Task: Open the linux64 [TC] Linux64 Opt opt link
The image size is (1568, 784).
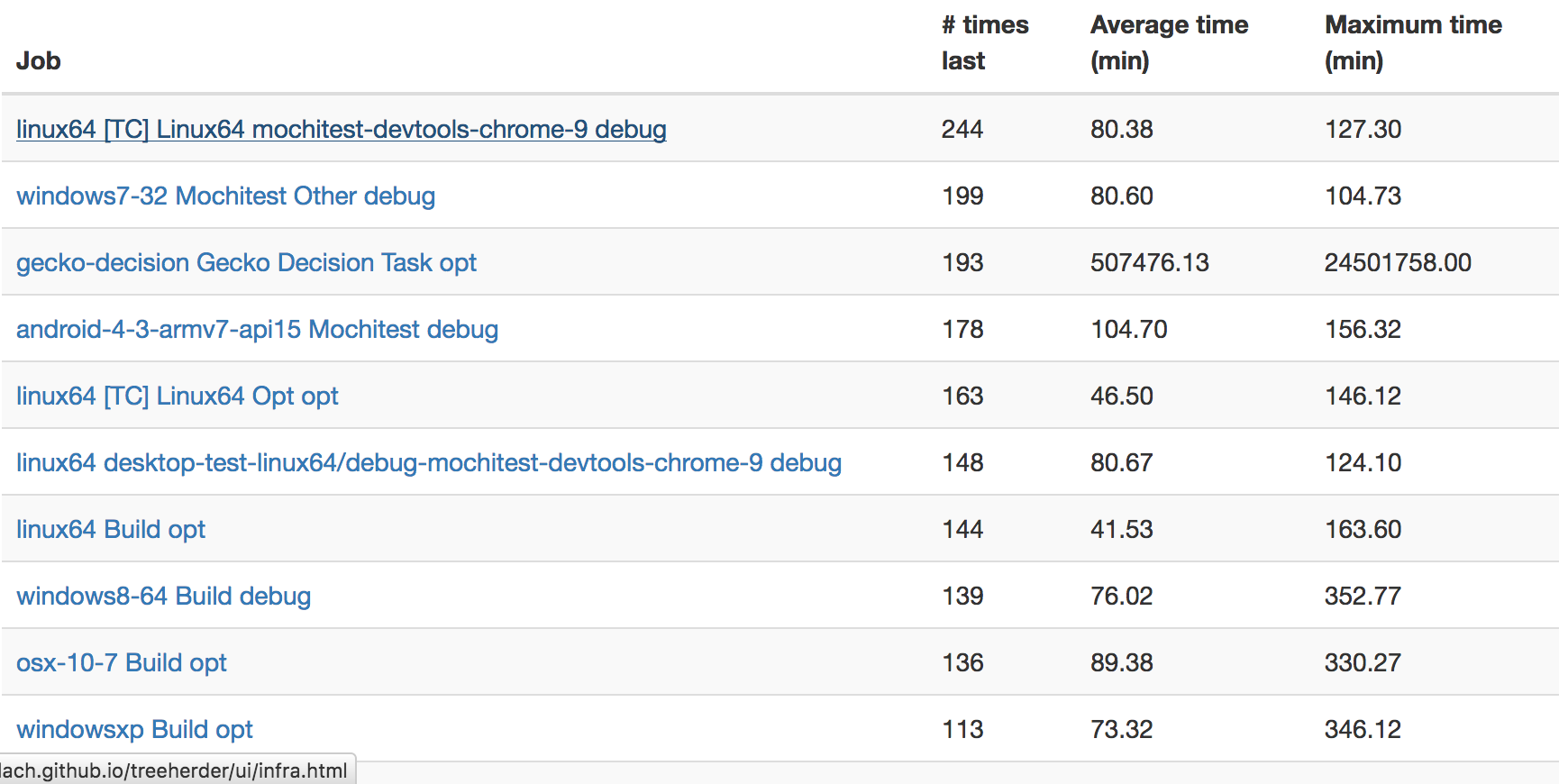Action: tap(177, 397)
